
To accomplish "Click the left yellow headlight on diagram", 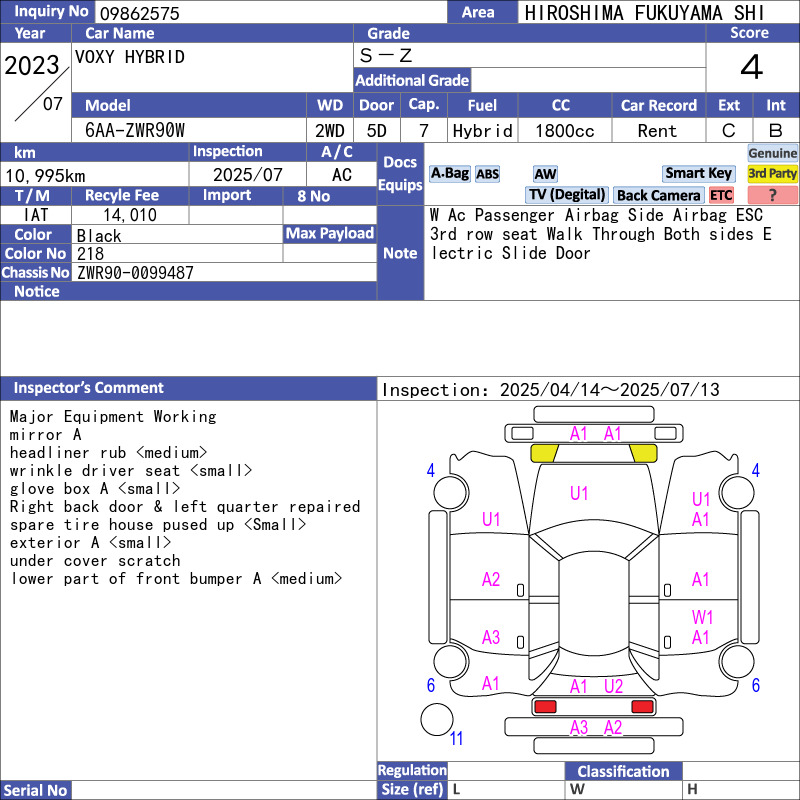I will click(543, 453).
